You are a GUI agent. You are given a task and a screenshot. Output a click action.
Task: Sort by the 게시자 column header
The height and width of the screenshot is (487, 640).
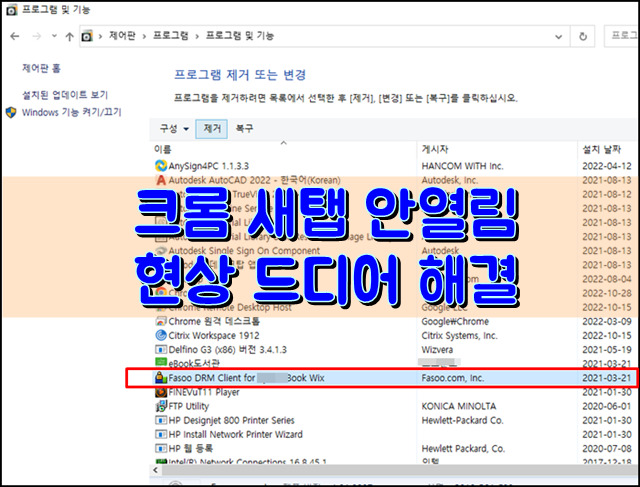[x=435, y=149]
